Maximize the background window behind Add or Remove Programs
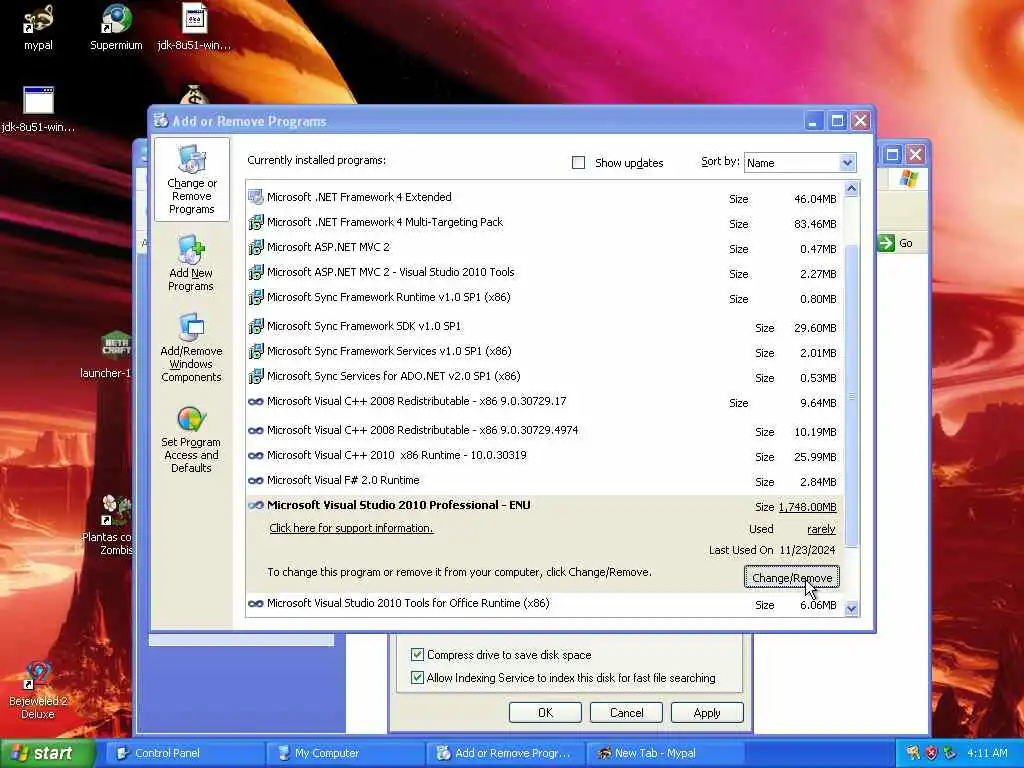1024x768 pixels. click(x=893, y=155)
